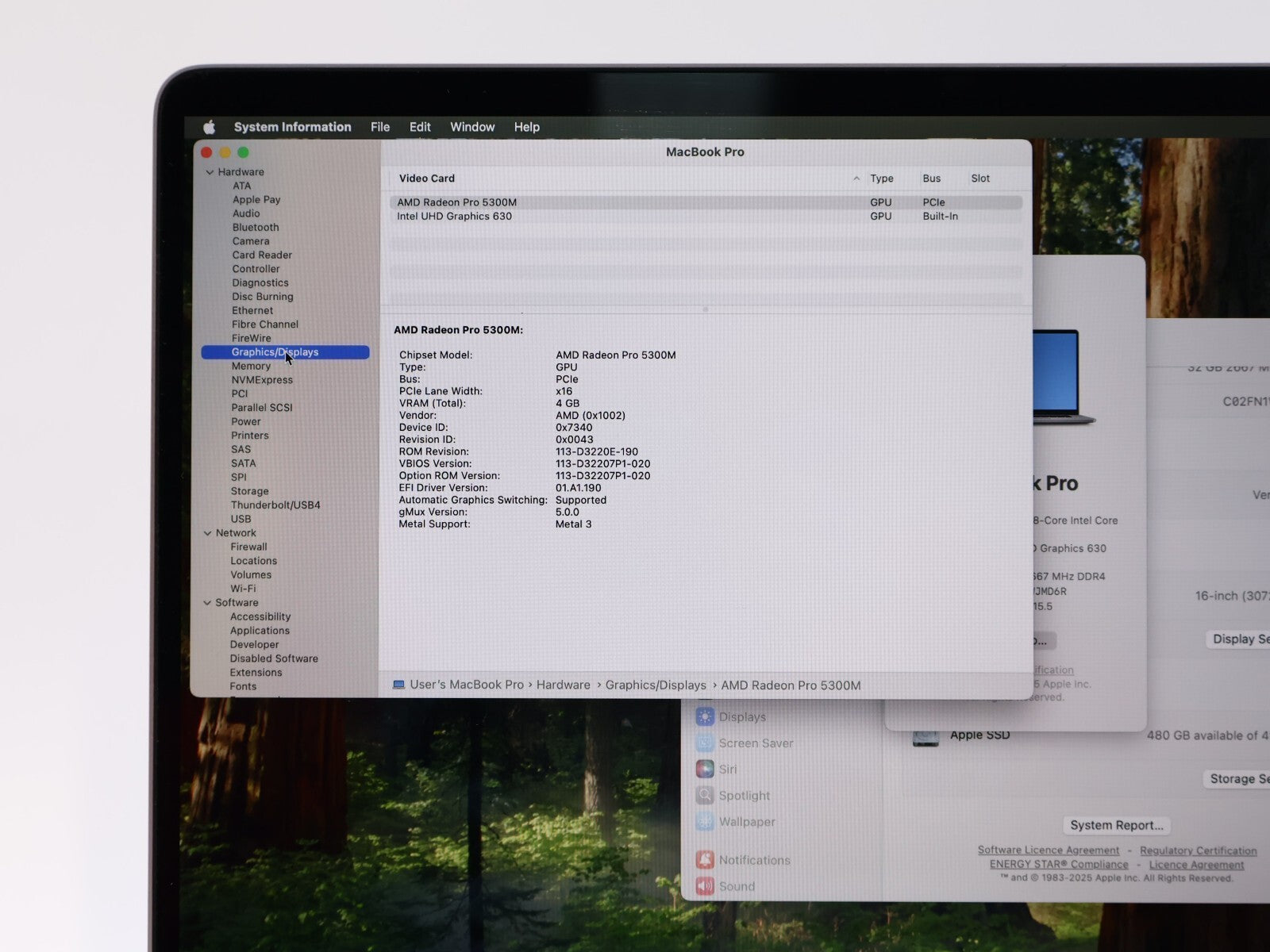Select Memory in the sidebar
The height and width of the screenshot is (952, 1270).
pyautogui.click(x=251, y=367)
